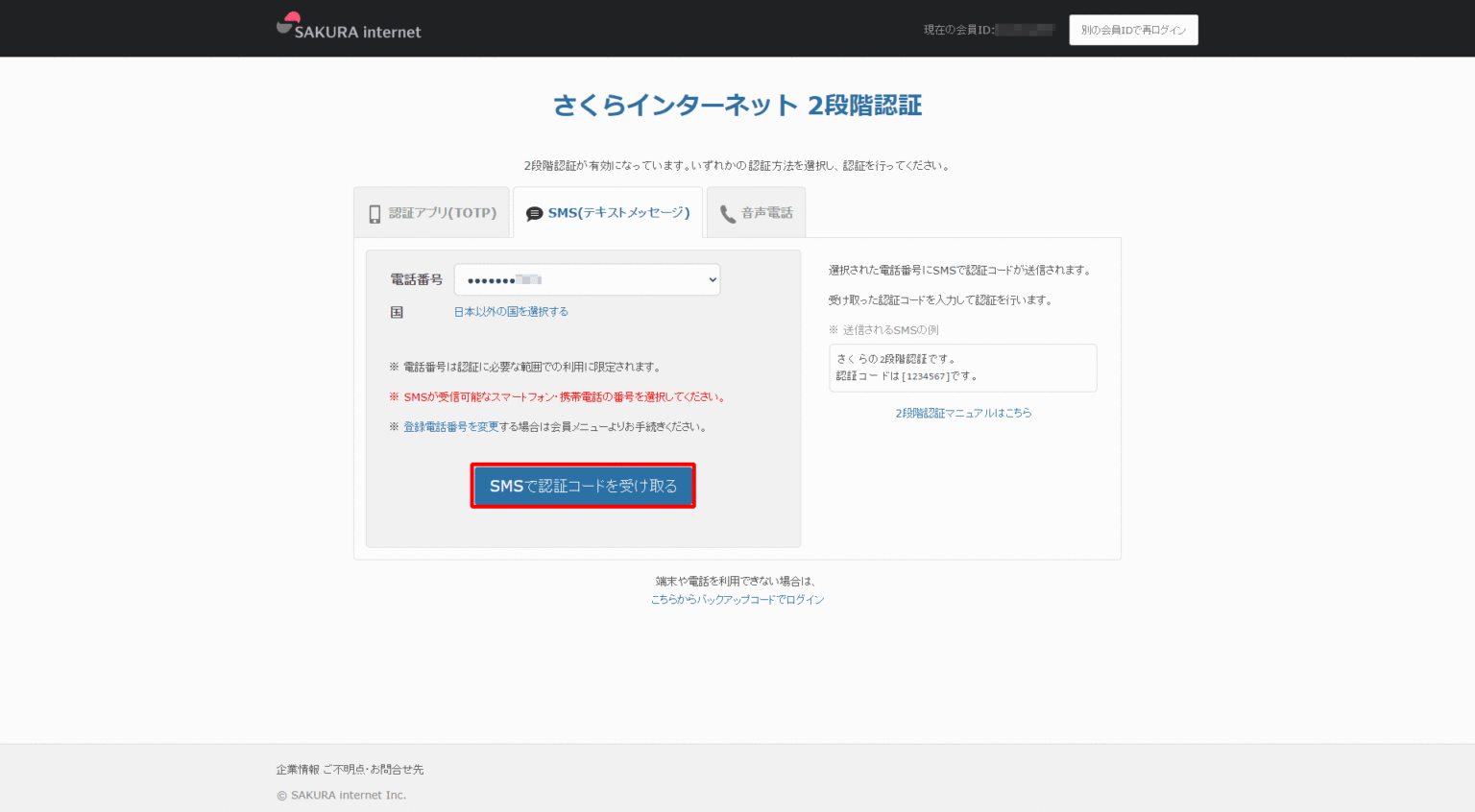Click the SAKURA internet logo
1475x812 pixels.
coord(348,28)
